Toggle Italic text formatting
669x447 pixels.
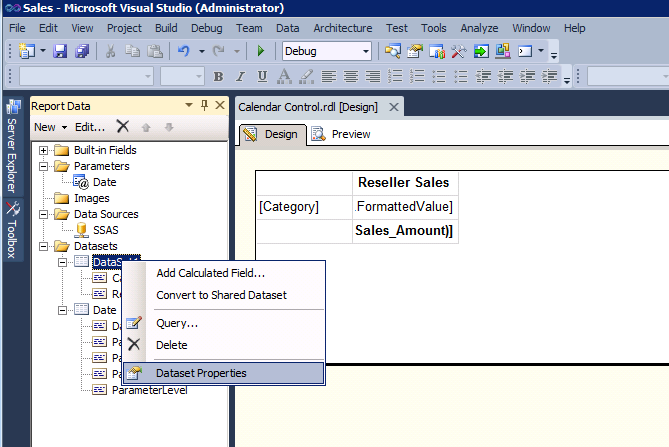click(240, 77)
